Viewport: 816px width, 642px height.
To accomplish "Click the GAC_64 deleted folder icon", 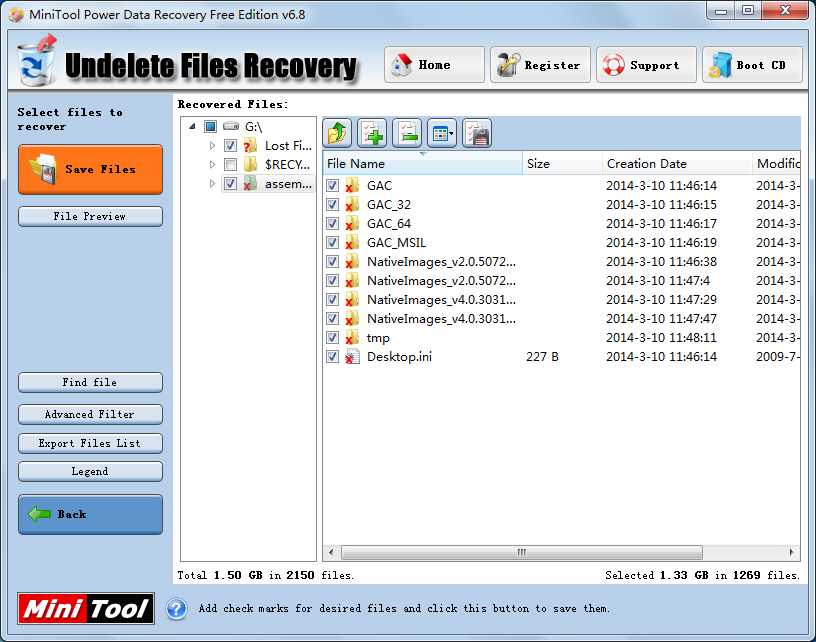I will pos(352,224).
